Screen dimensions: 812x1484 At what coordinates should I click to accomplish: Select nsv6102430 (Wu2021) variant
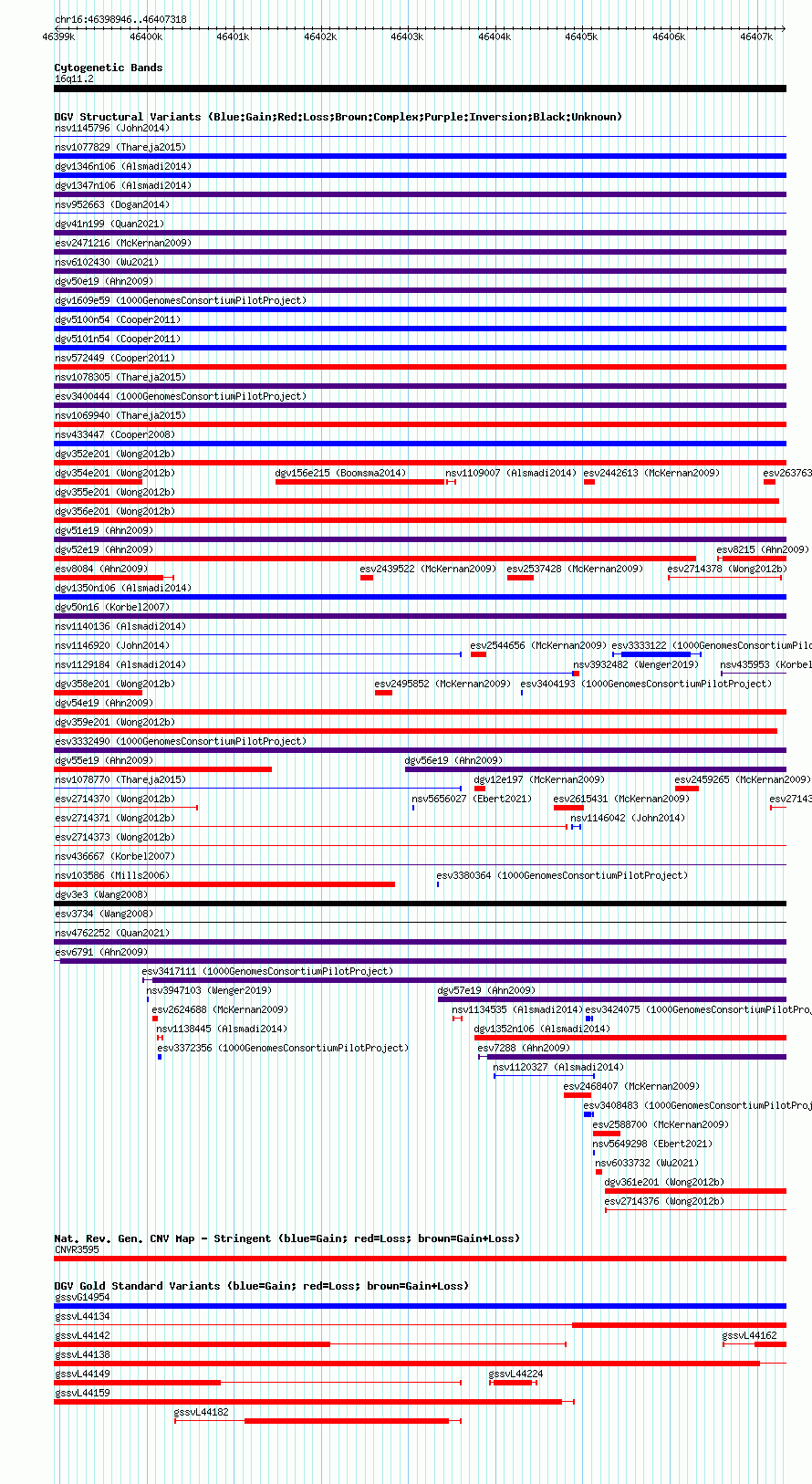(x=108, y=262)
